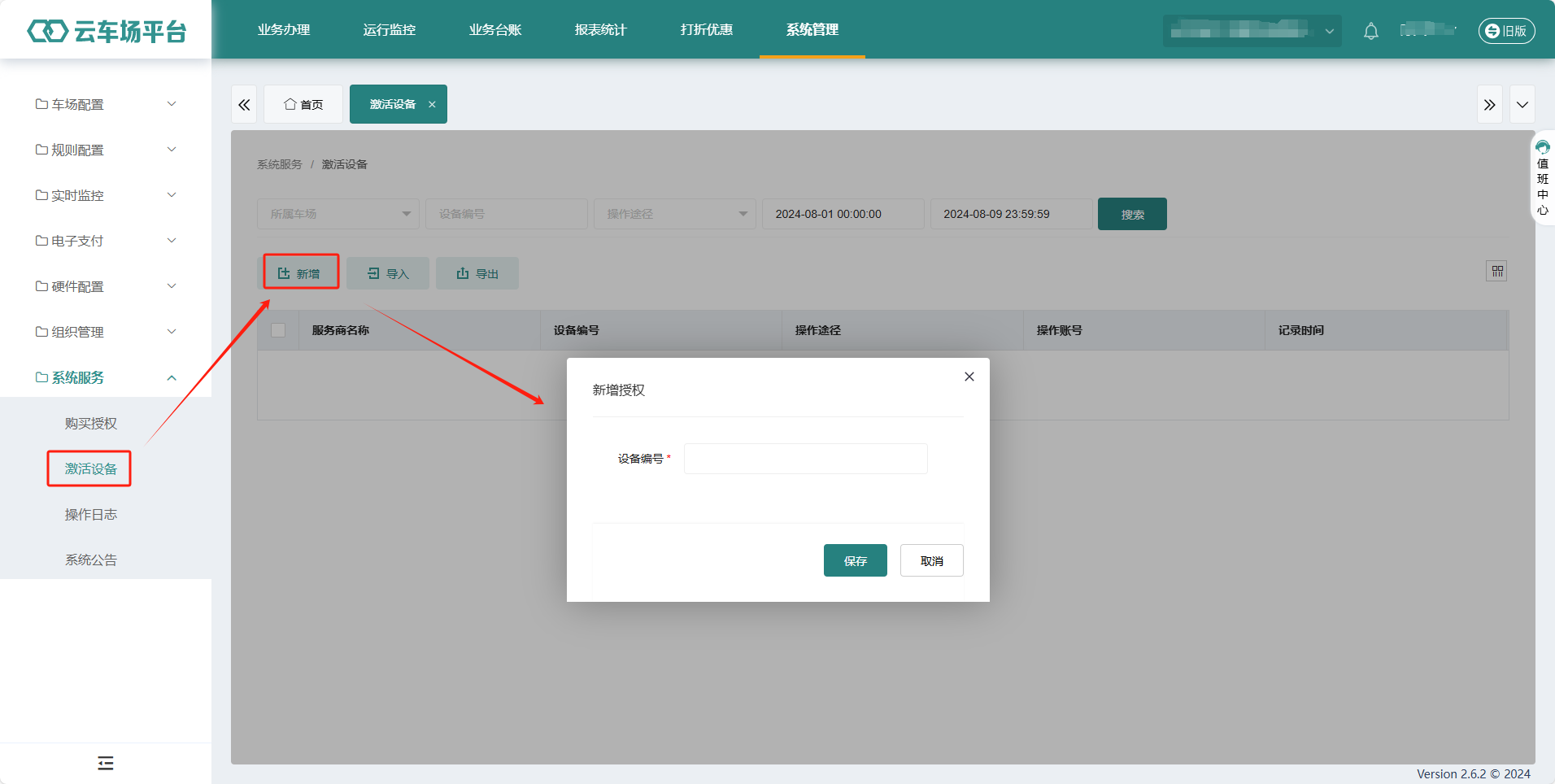Click end date 2024-08-09 23:59:59 field
Image resolution: width=1555 pixels, height=784 pixels.
pyautogui.click(x=1012, y=214)
